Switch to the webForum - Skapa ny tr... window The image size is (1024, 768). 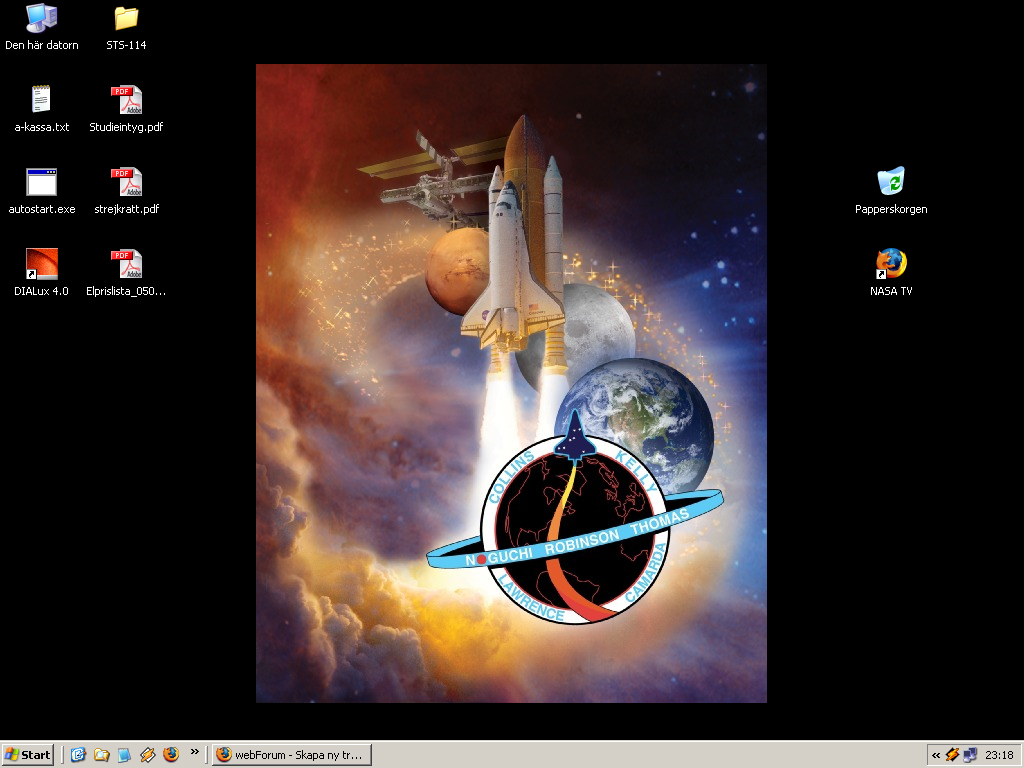click(292, 755)
